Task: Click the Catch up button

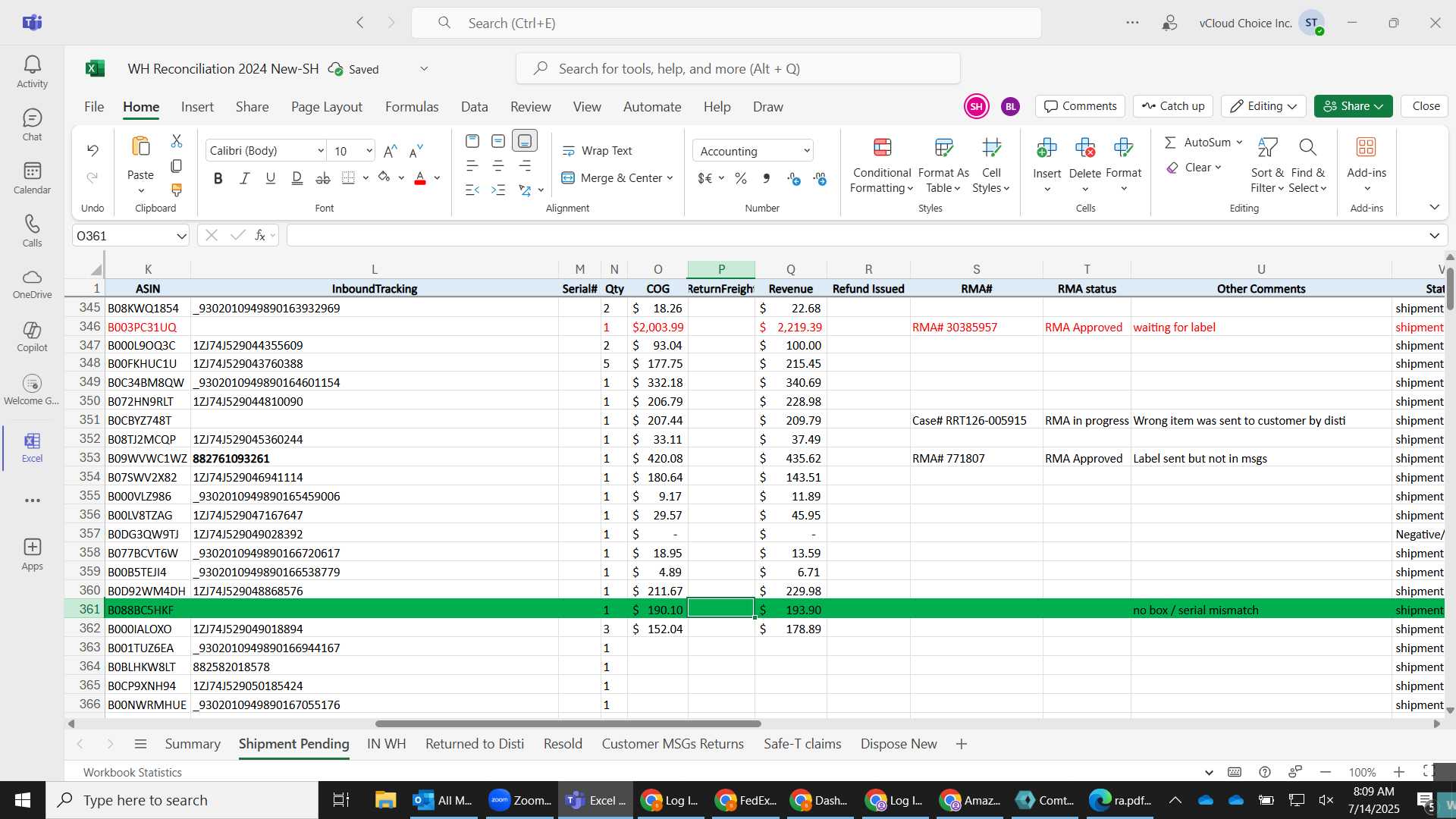Action: coord(1173,106)
